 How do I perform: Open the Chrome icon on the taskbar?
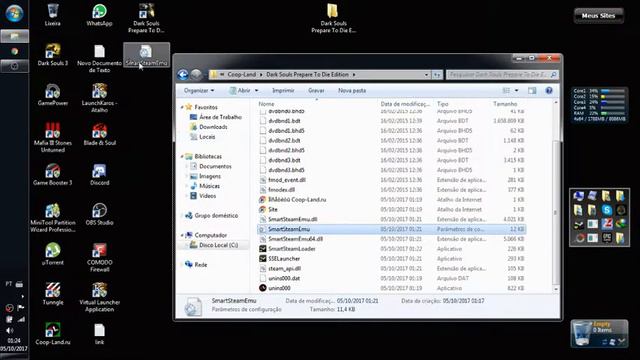[15, 51]
